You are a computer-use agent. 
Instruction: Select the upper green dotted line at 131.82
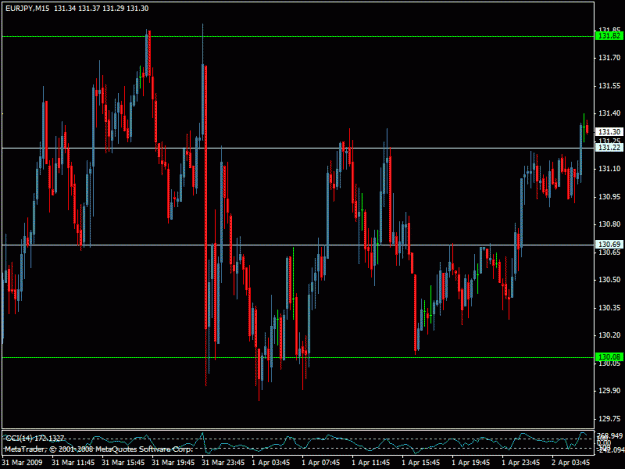click(x=298, y=37)
